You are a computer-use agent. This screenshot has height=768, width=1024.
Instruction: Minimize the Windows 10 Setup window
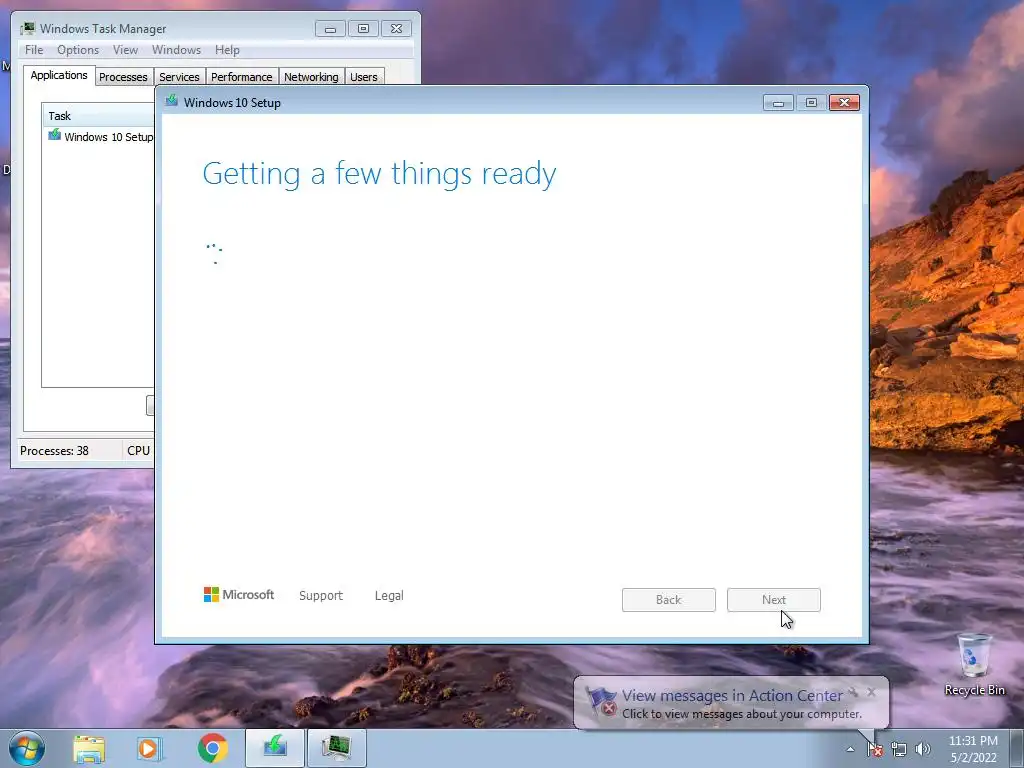[x=778, y=103]
